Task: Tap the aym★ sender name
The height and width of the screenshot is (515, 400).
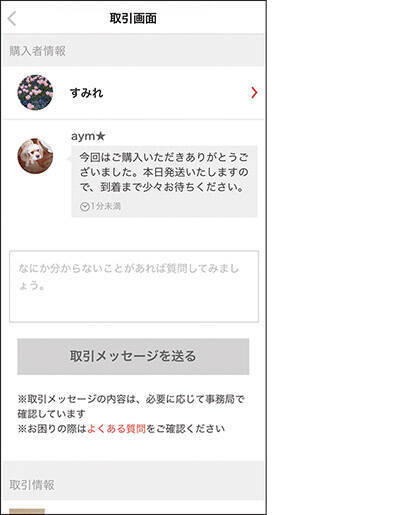Action: 88,136
